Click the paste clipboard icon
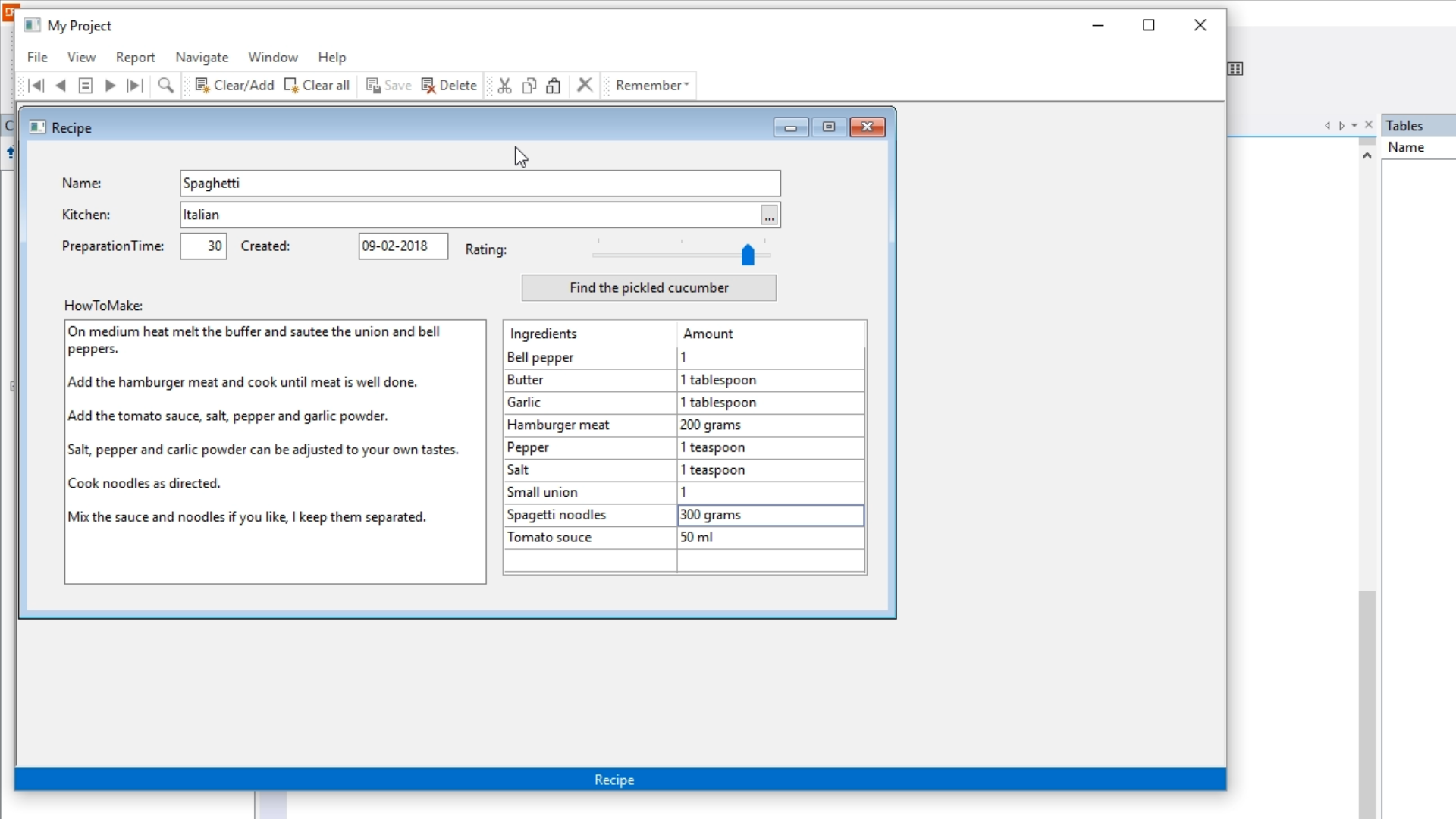The image size is (1456, 819). (x=554, y=86)
